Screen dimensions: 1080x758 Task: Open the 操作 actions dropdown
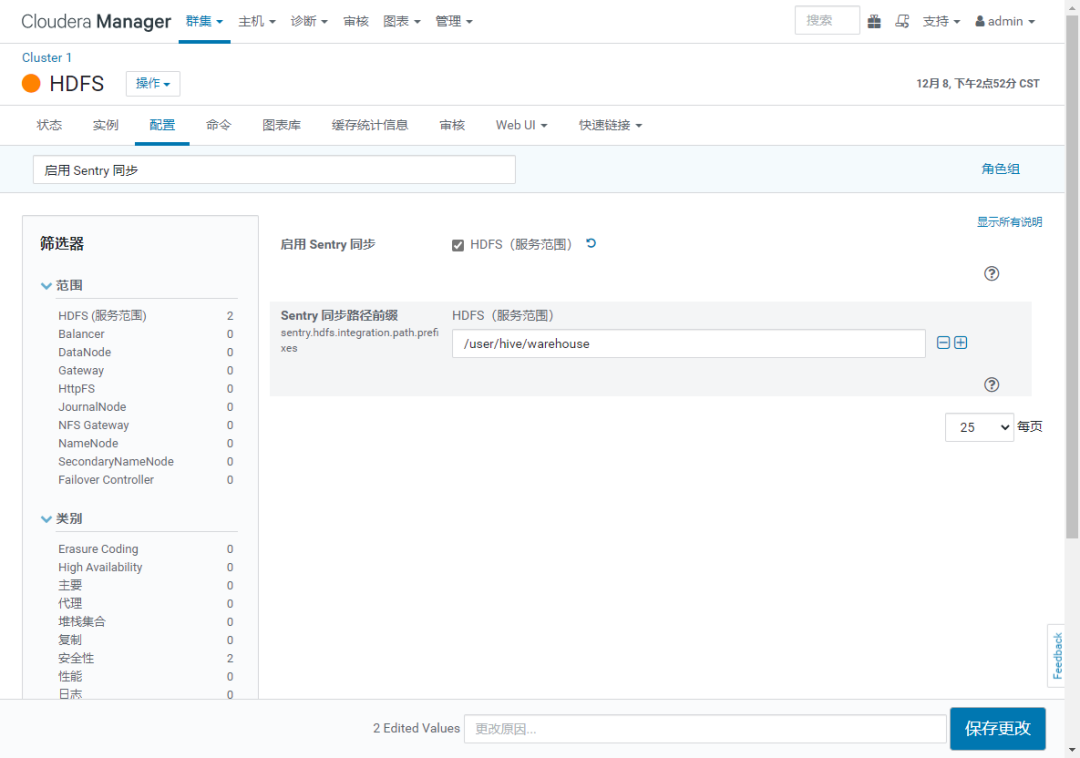click(x=153, y=83)
